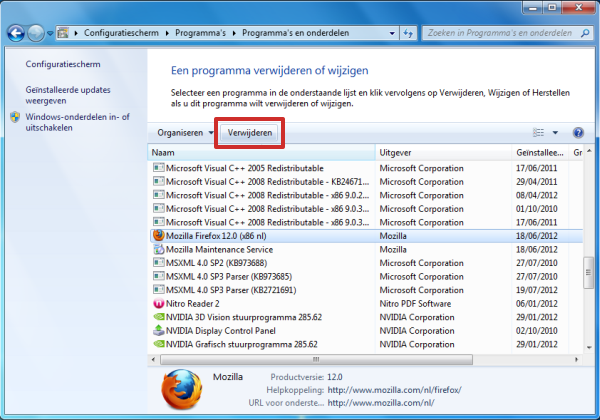The width and height of the screenshot is (600, 420).
Task: Change the list view with view icon
Action: tap(538, 133)
